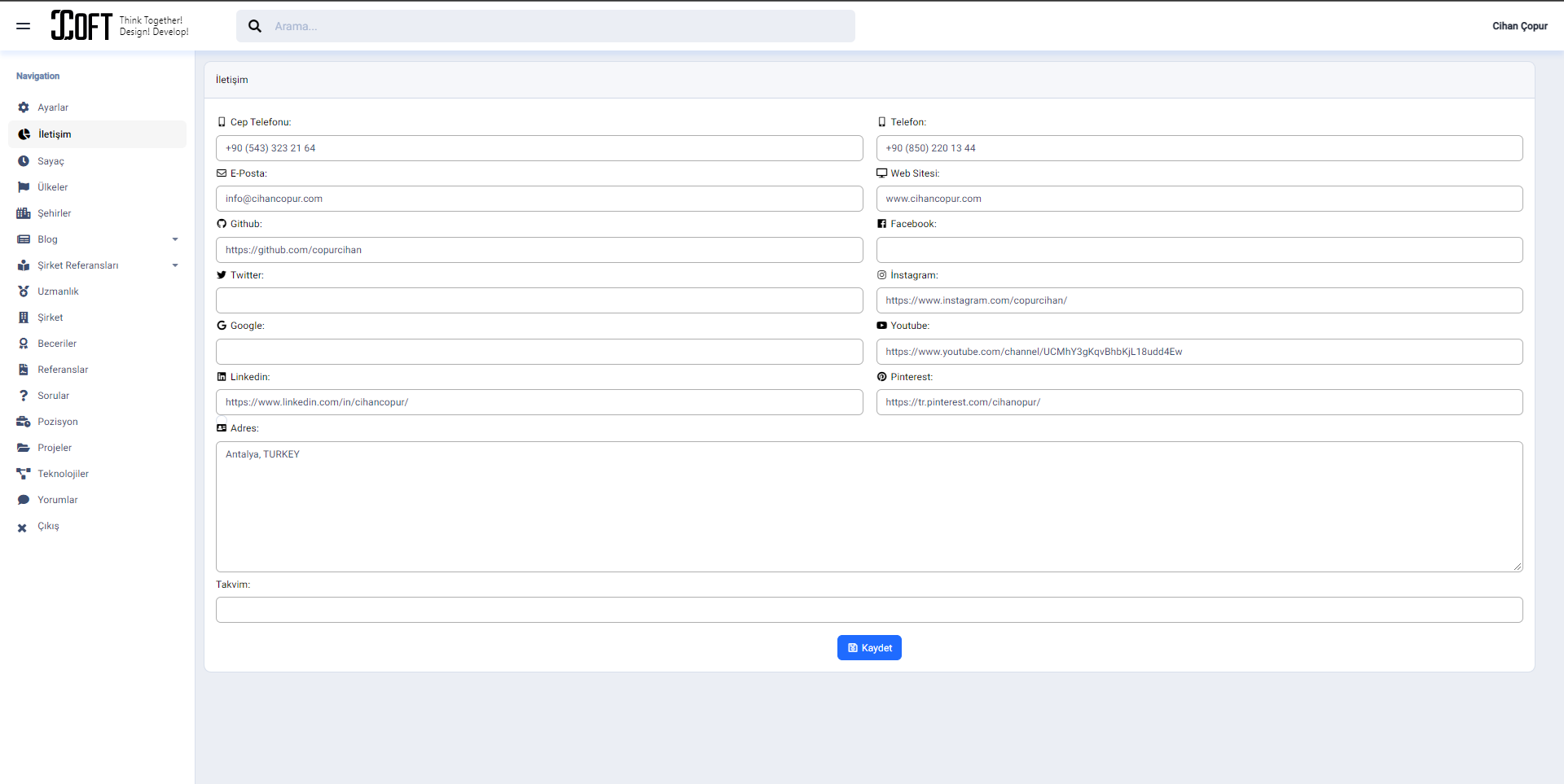The image size is (1564, 784).
Task: Click the Linkedin icon next to its label
Action: tap(221, 376)
